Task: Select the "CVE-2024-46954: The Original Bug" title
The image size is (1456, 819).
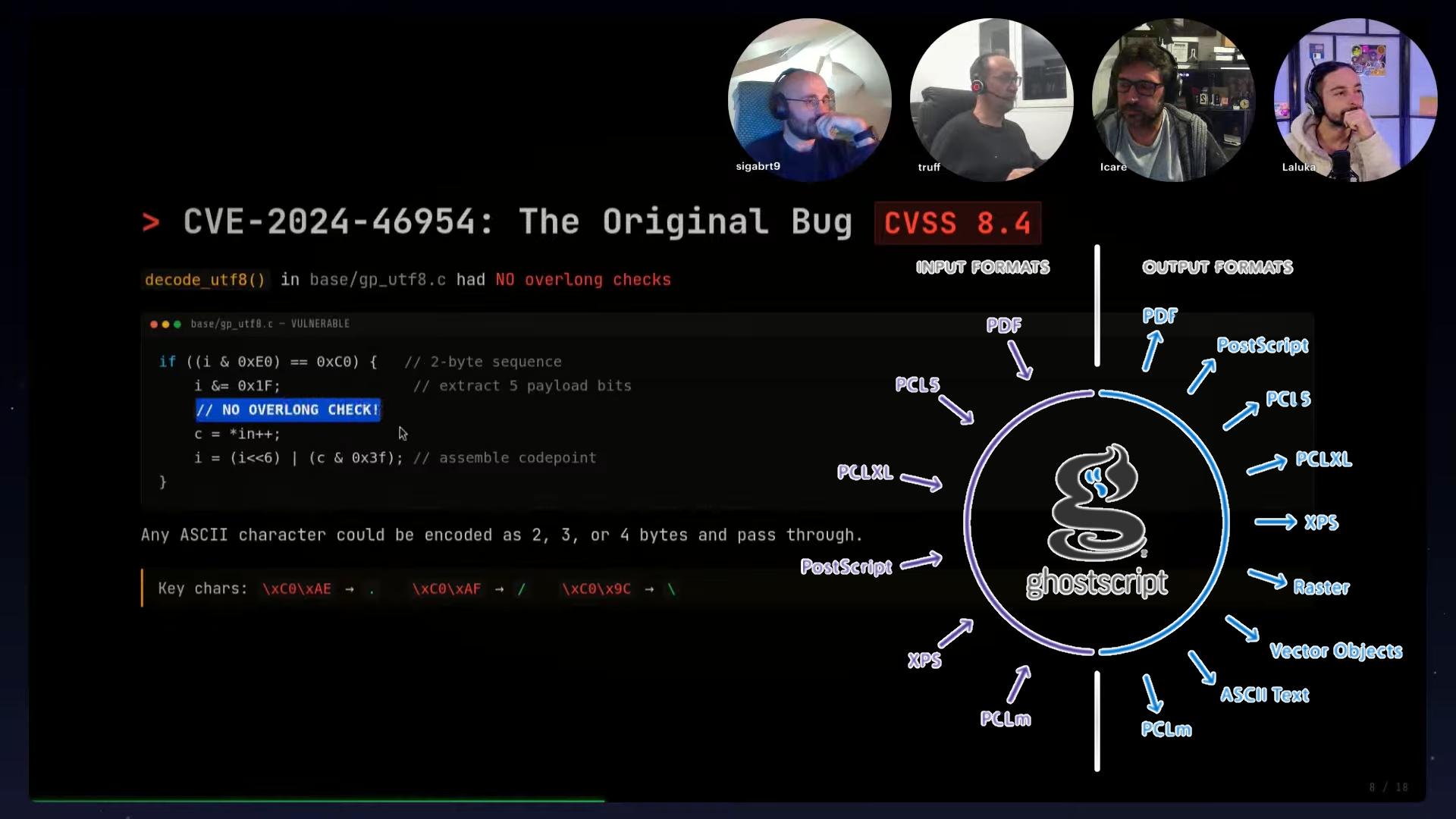Action: click(518, 221)
